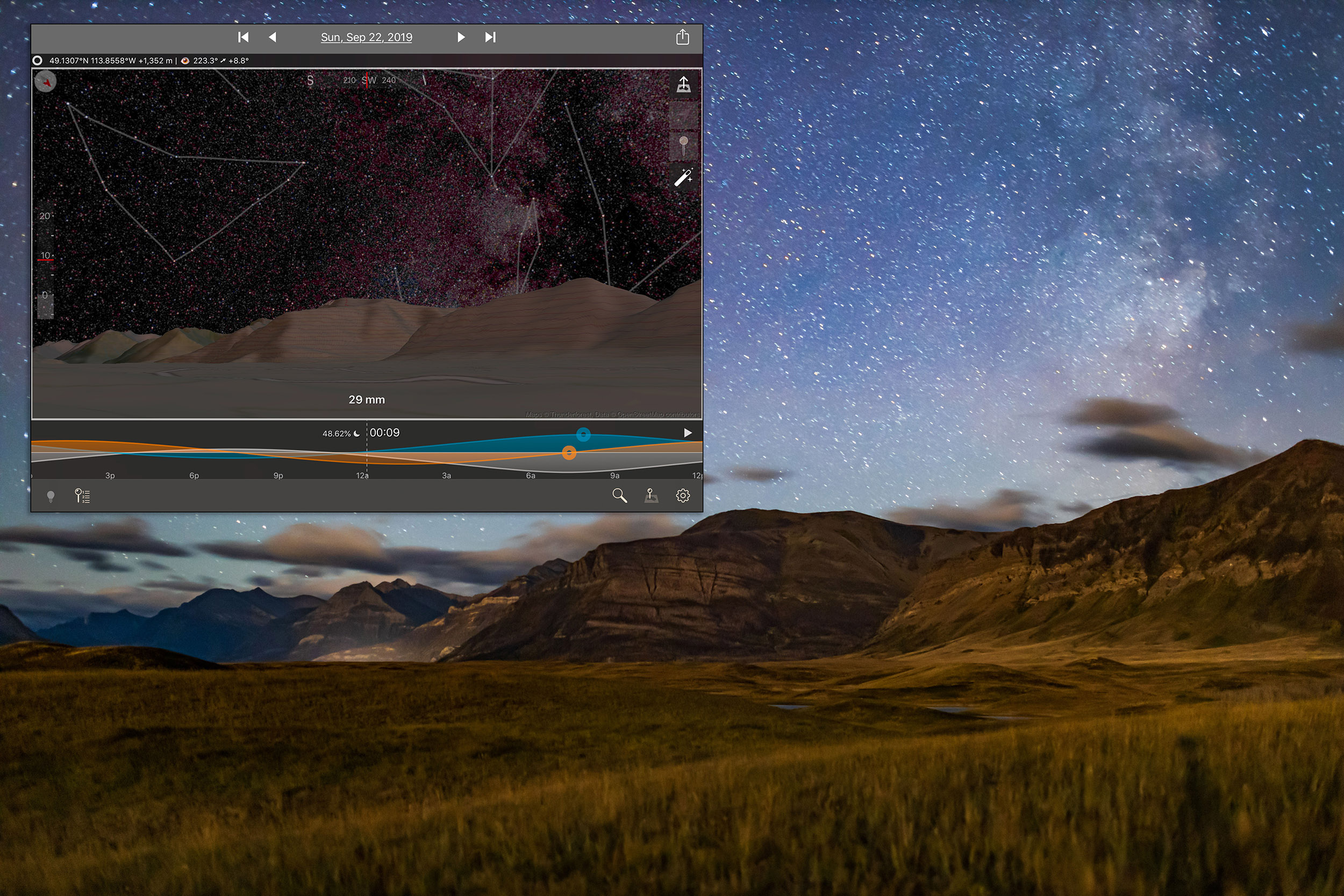Jump forward with skip-to-end button
Viewport: 1344px width, 896px height.
pos(490,37)
